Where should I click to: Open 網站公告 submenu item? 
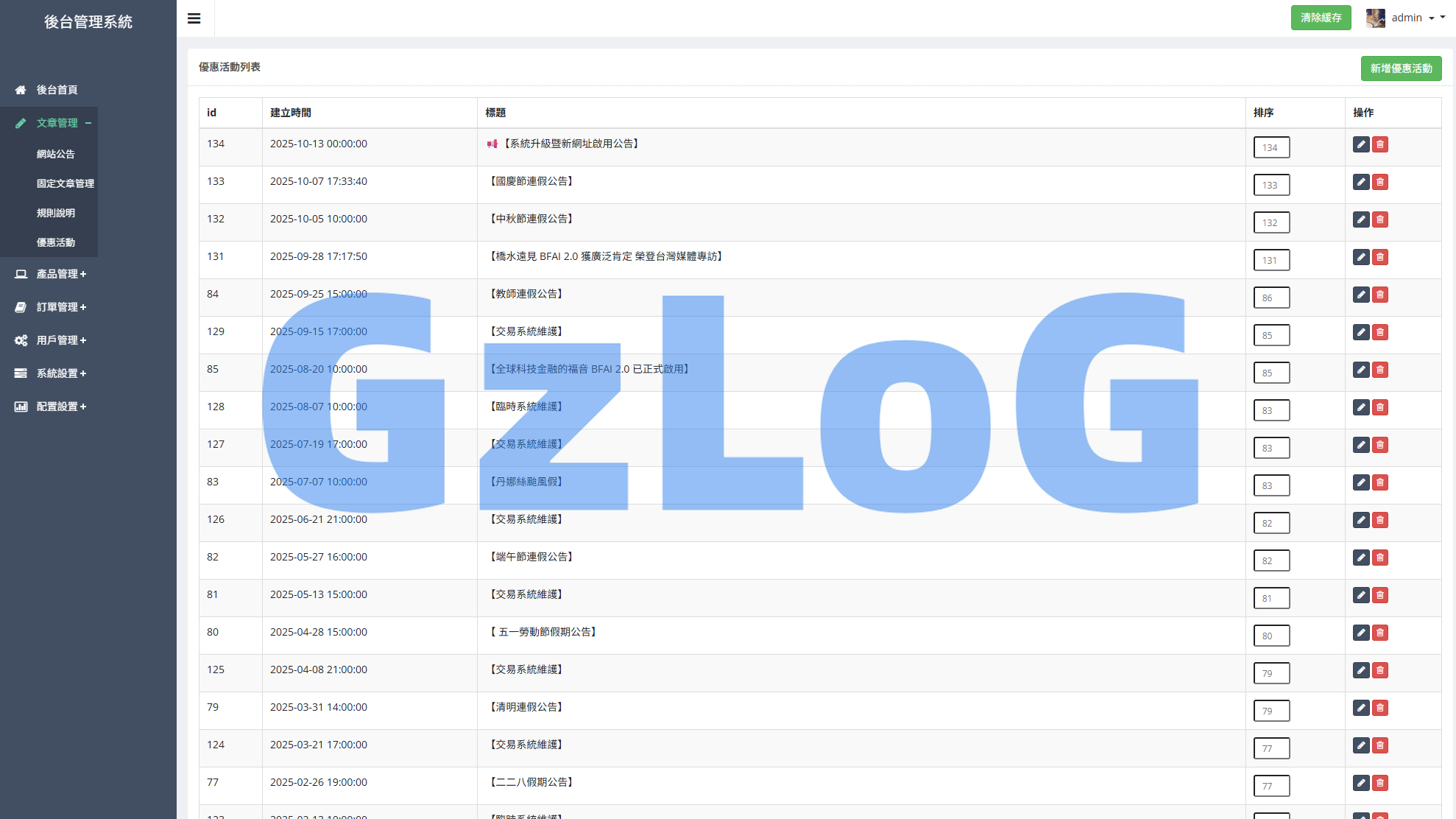click(x=56, y=154)
